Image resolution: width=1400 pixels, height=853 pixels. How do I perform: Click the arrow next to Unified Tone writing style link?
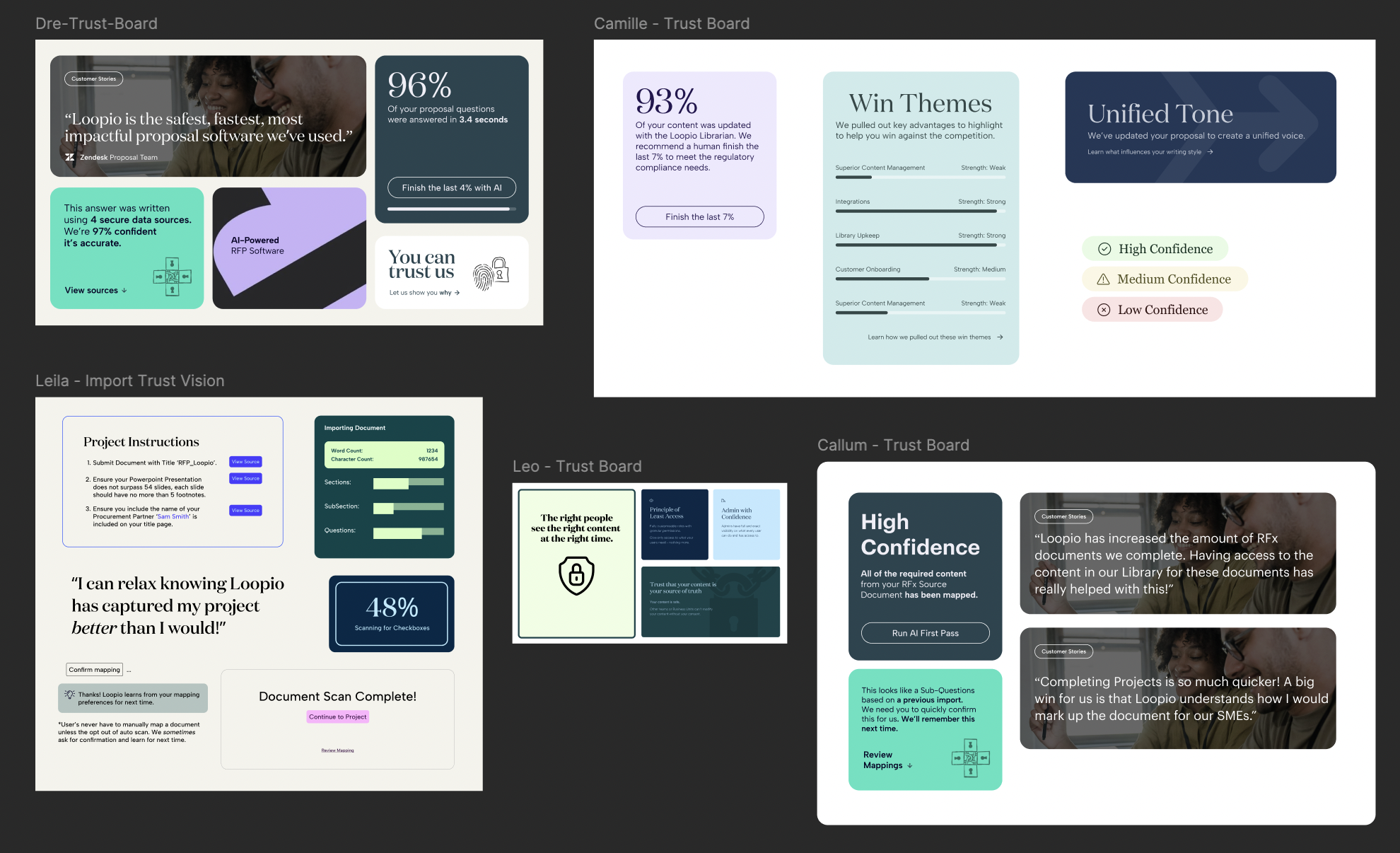pyautogui.click(x=1211, y=152)
